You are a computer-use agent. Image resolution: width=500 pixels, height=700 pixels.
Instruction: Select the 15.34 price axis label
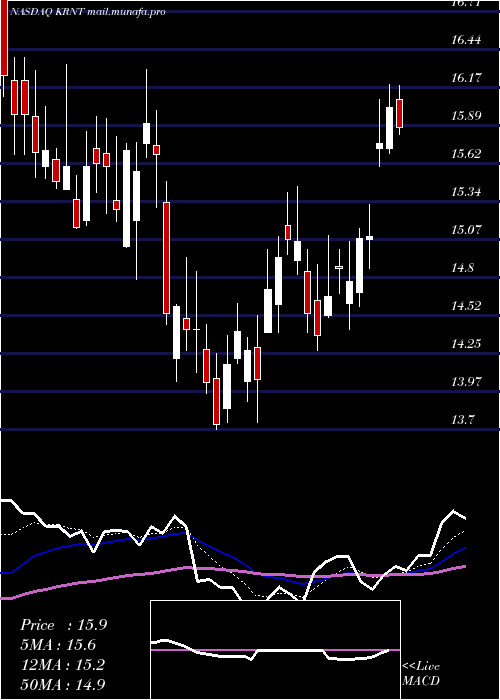pos(466,192)
